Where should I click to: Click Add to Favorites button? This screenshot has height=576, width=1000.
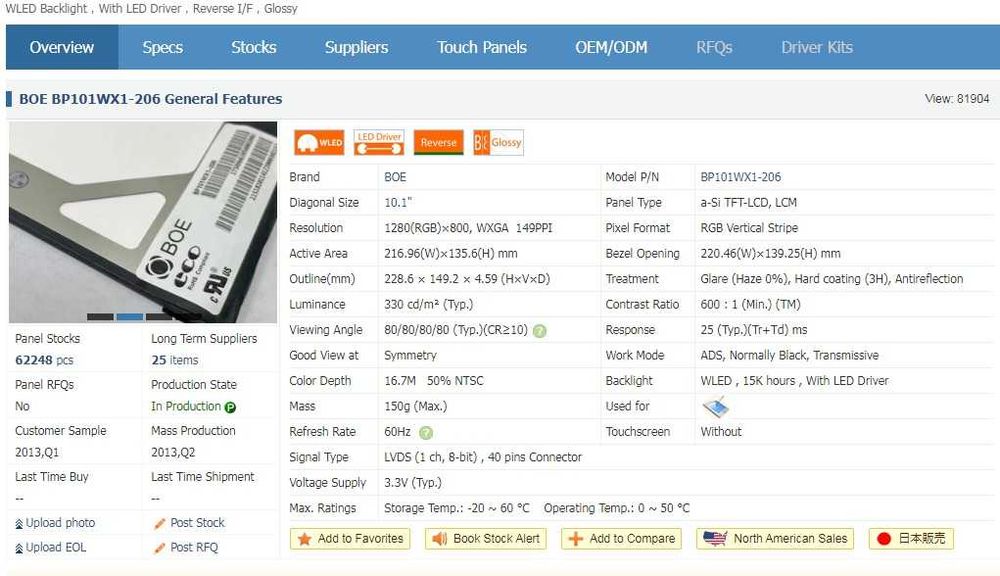349,539
